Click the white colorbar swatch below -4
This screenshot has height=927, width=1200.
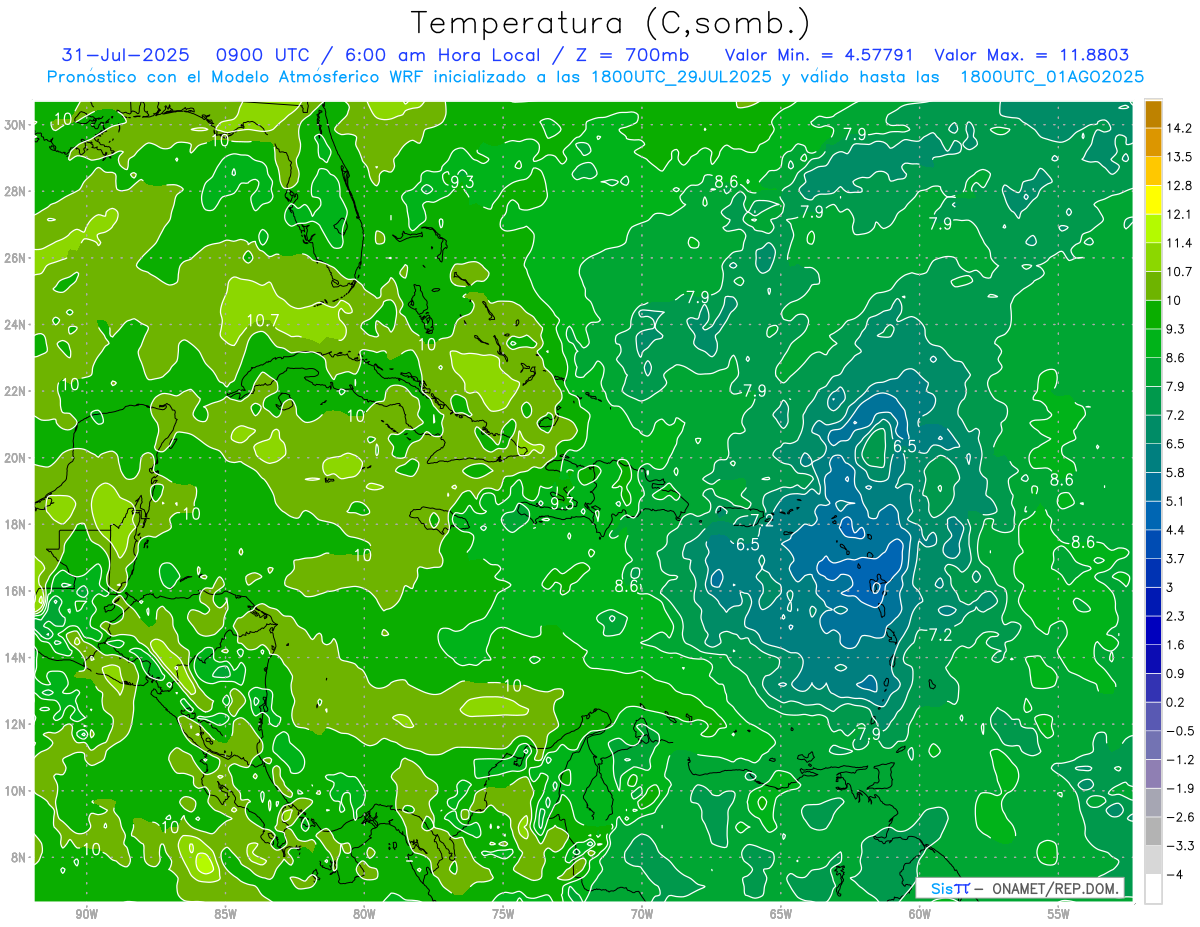(x=1152, y=888)
